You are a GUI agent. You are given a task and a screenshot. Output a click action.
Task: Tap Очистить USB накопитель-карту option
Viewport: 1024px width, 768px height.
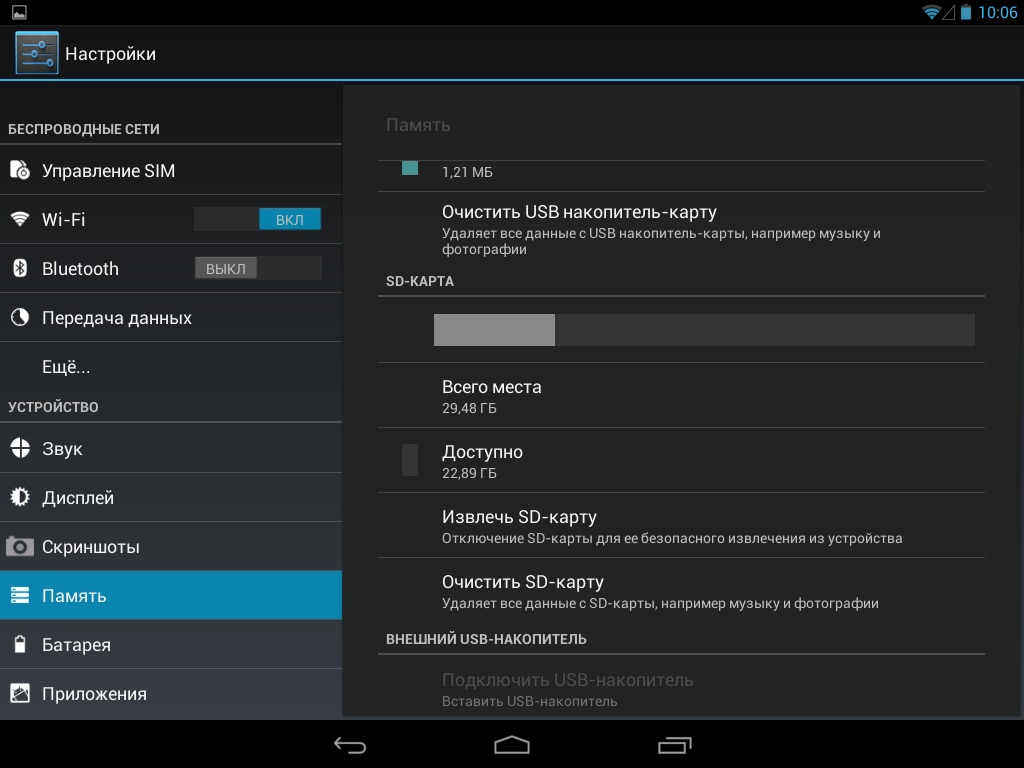click(580, 213)
